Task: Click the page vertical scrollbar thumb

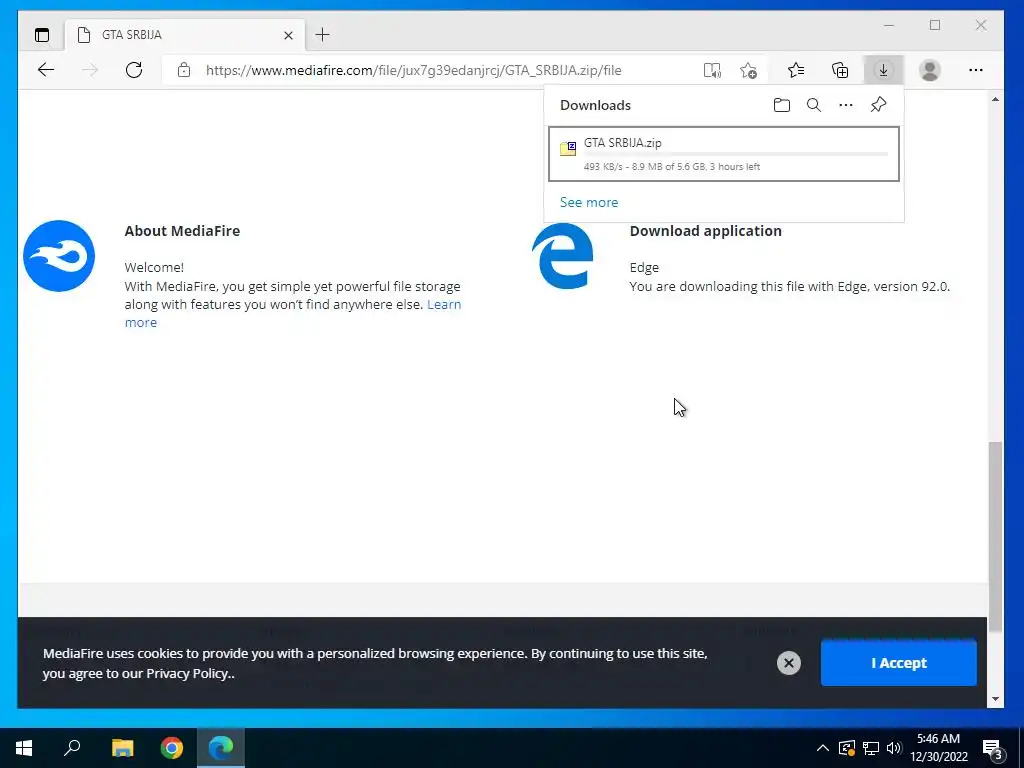Action: pyautogui.click(x=995, y=537)
